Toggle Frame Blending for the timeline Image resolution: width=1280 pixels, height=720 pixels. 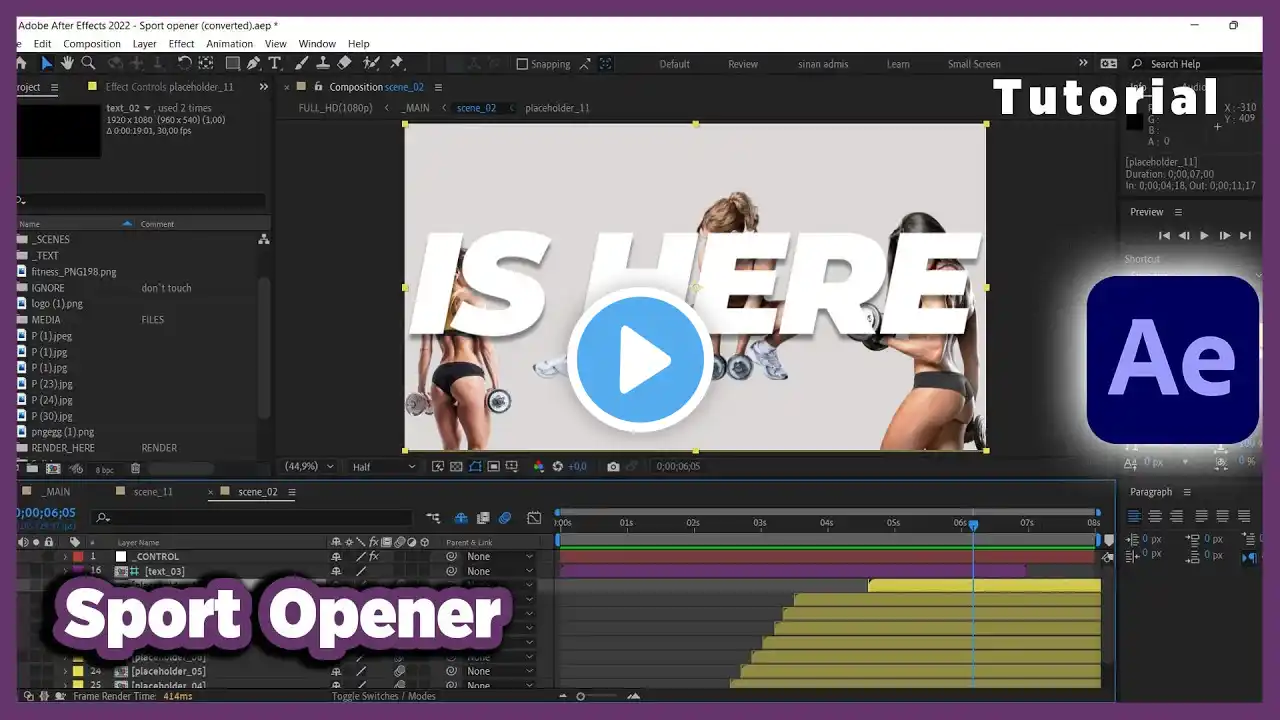pyautogui.click(x=483, y=518)
